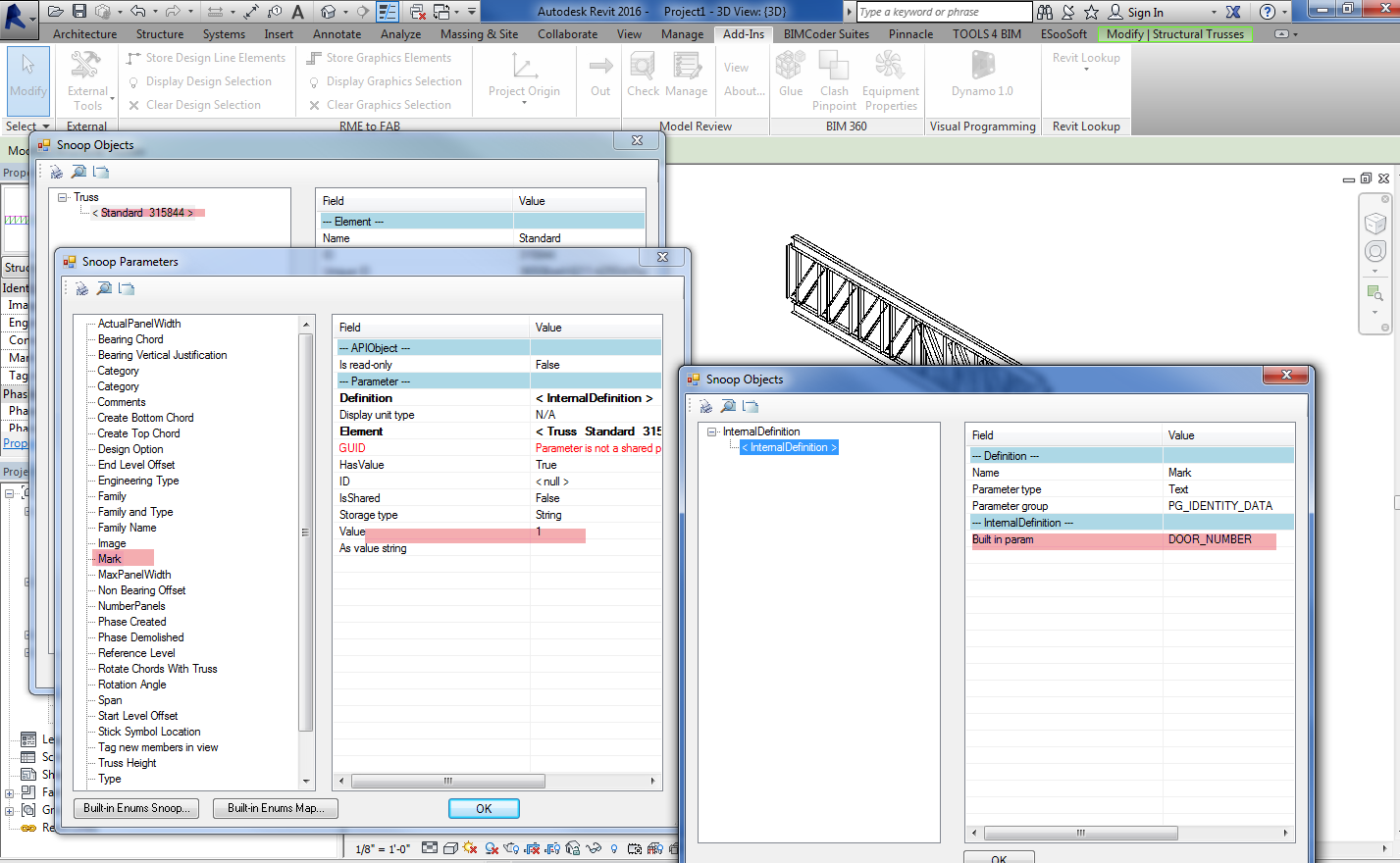Switch to the BIMCoder Suites ribbon tab
Screen dimensions: 1400x863
click(824, 33)
